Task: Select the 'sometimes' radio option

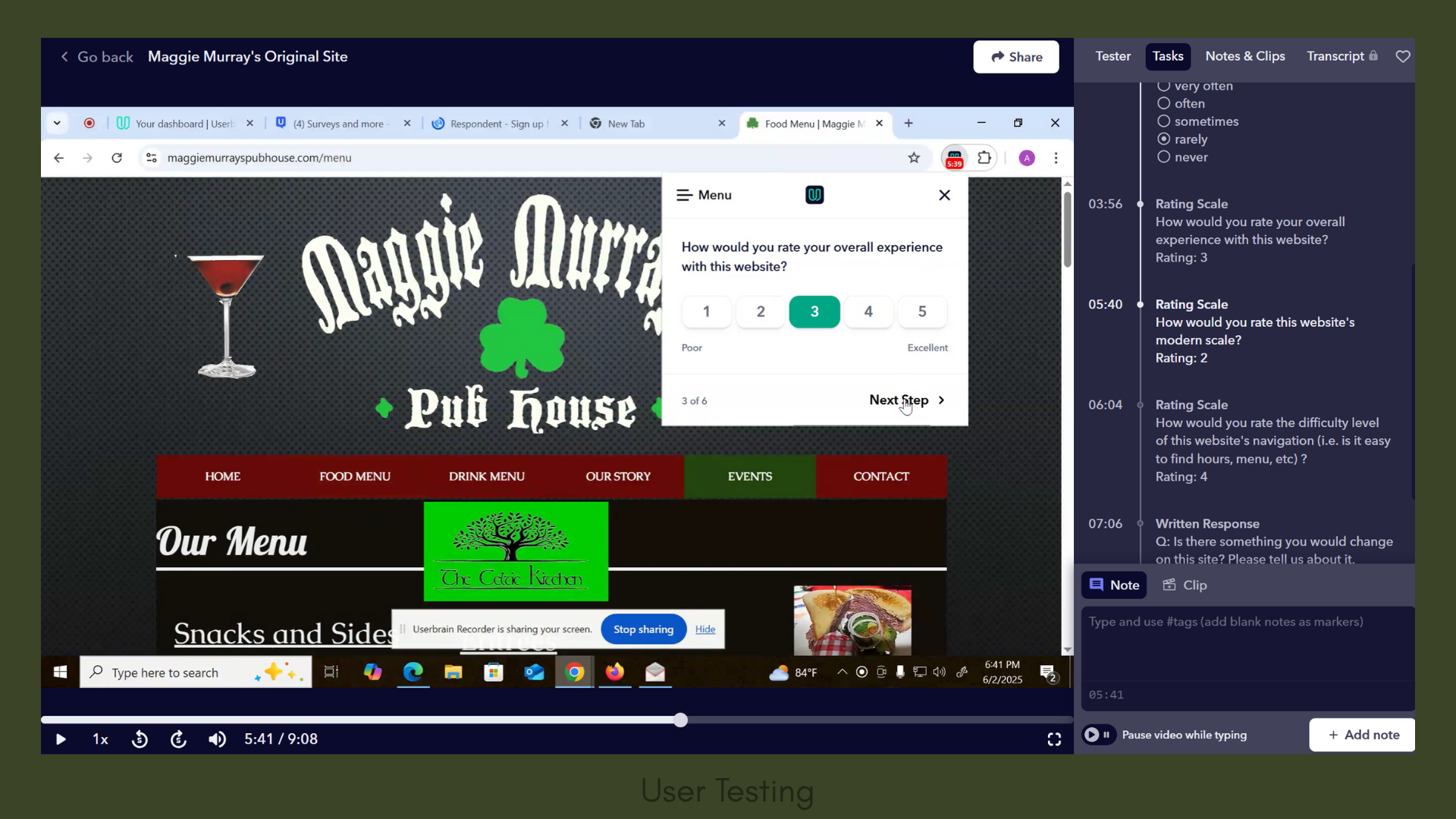Action: (x=1164, y=121)
